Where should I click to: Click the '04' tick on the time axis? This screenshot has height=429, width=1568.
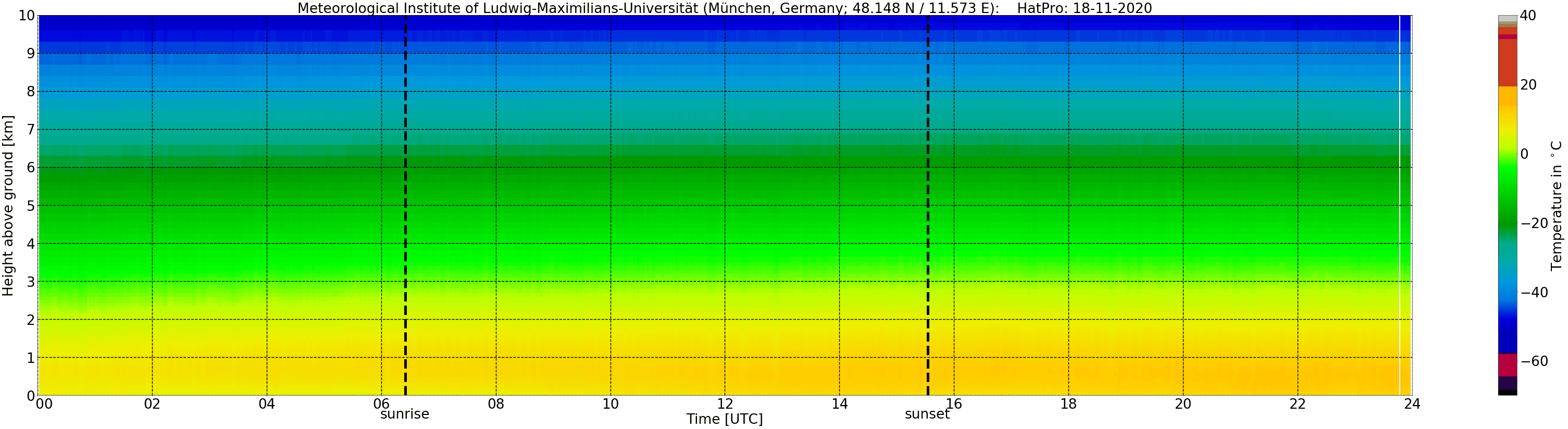point(267,404)
